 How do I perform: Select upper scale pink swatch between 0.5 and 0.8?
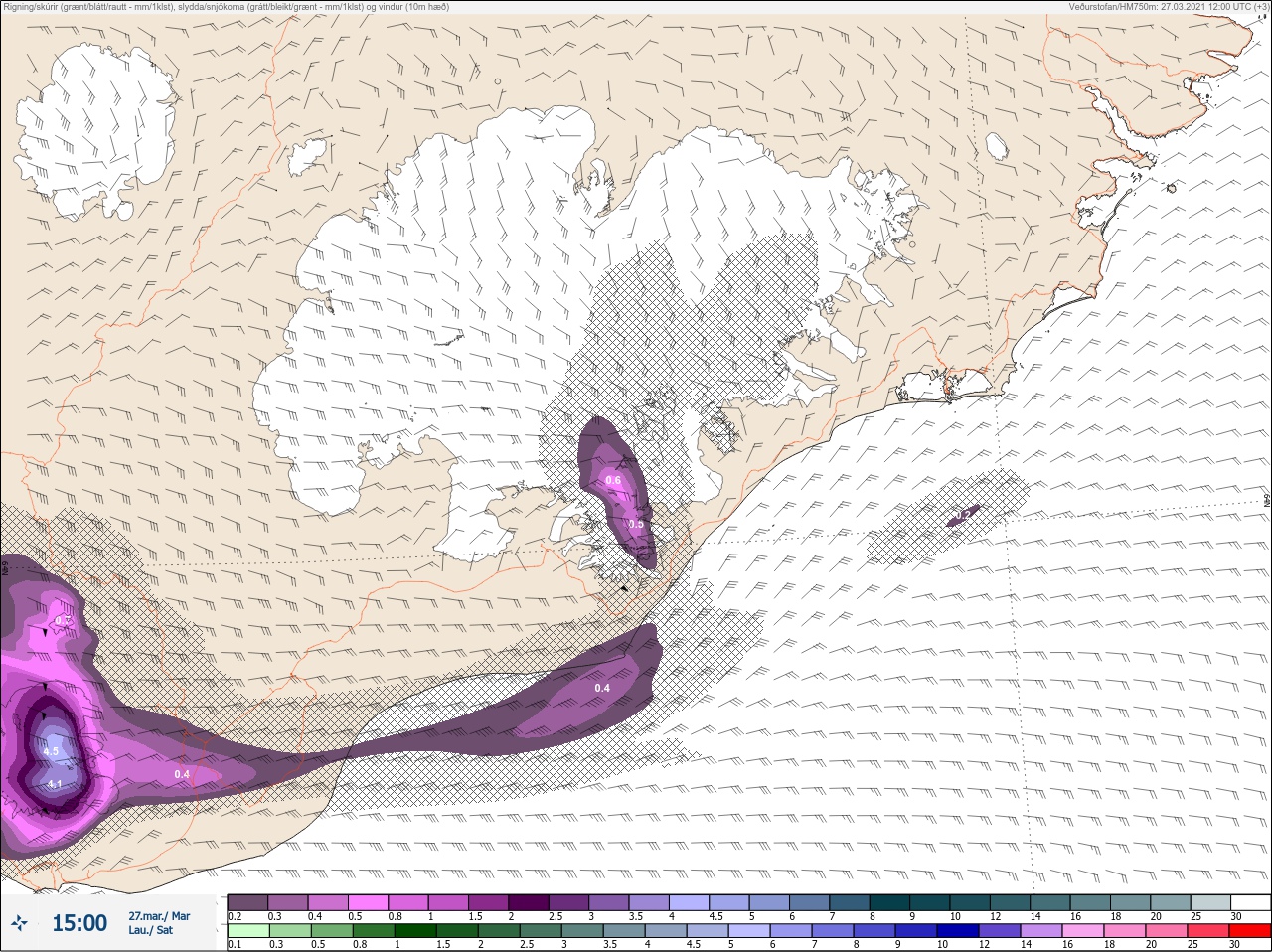[369, 902]
